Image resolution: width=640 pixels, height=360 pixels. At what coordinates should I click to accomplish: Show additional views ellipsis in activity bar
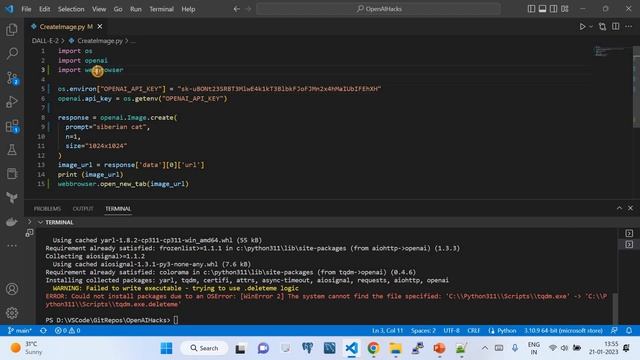coord(12,246)
